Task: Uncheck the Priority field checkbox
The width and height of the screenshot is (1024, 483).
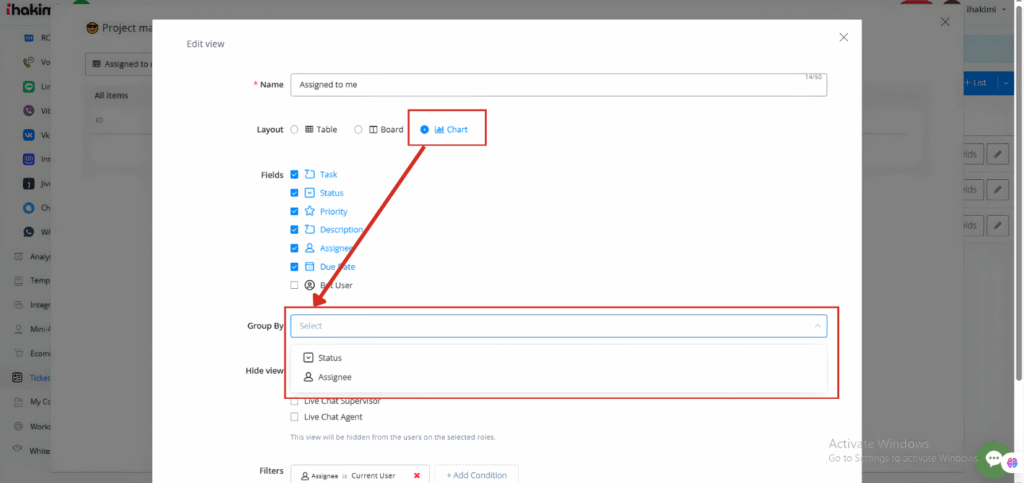Action: [294, 212]
